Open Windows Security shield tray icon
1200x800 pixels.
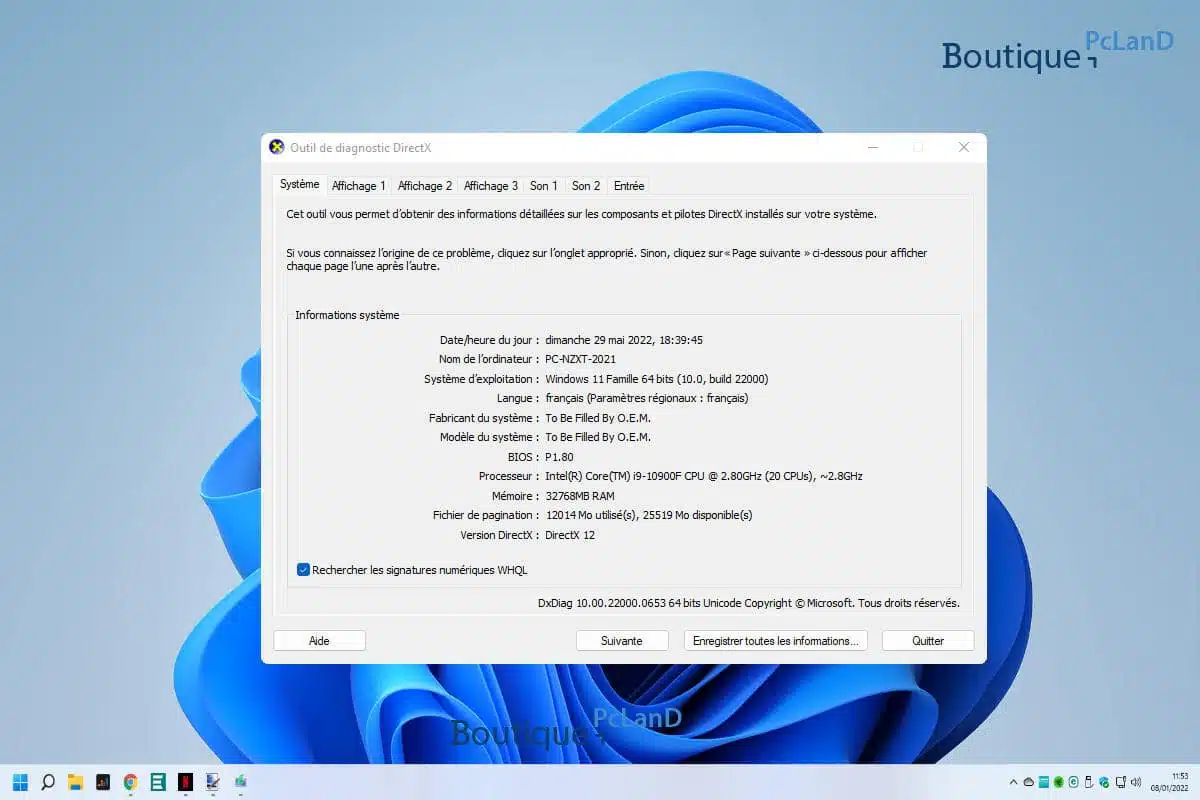1104,782
